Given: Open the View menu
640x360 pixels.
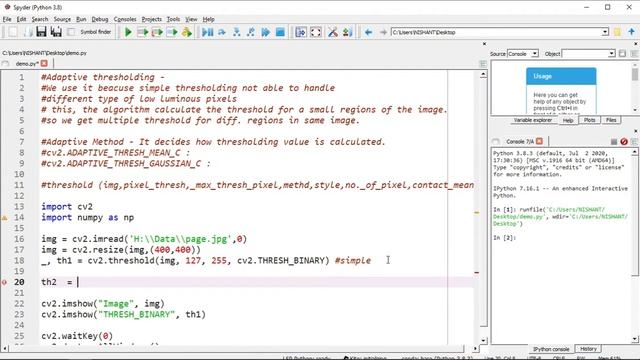Looking at the screenshot, I should pyautogui.click(x=191, y=19).
